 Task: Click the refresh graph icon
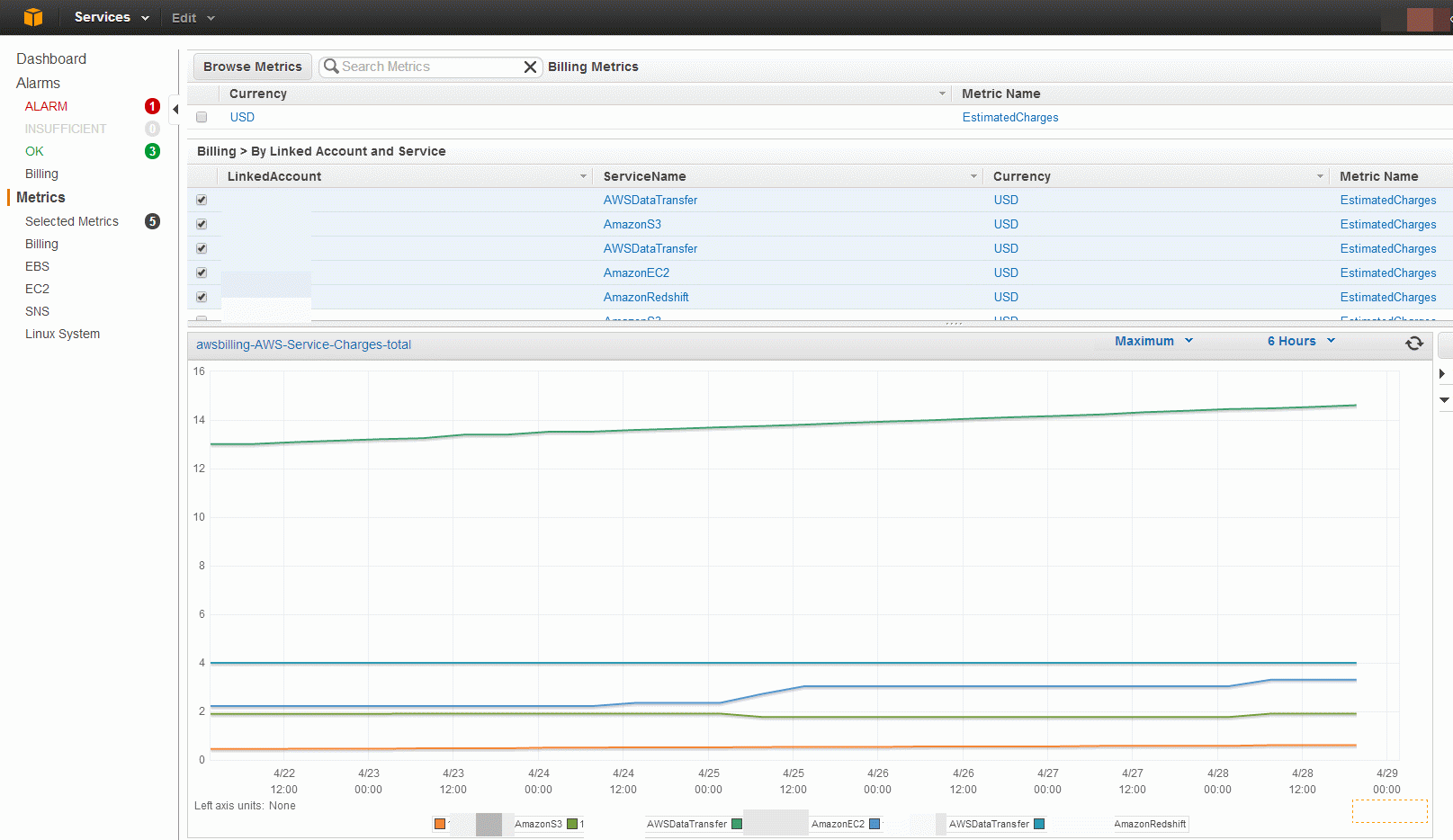[1414, 343]
